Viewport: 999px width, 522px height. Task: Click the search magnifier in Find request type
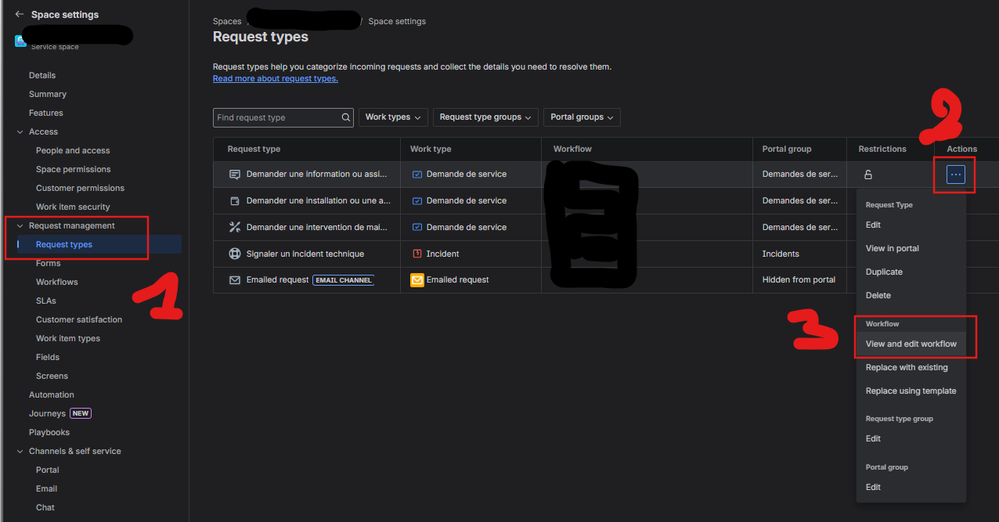point(345,117)
